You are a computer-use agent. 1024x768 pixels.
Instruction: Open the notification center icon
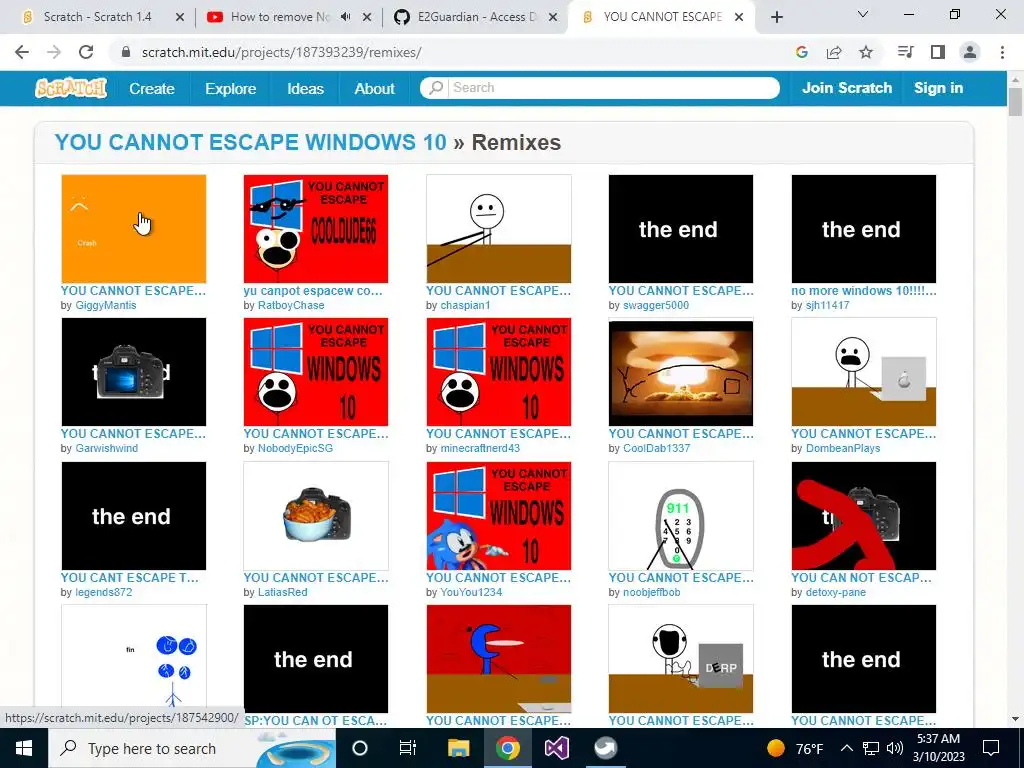coord(991,748)
